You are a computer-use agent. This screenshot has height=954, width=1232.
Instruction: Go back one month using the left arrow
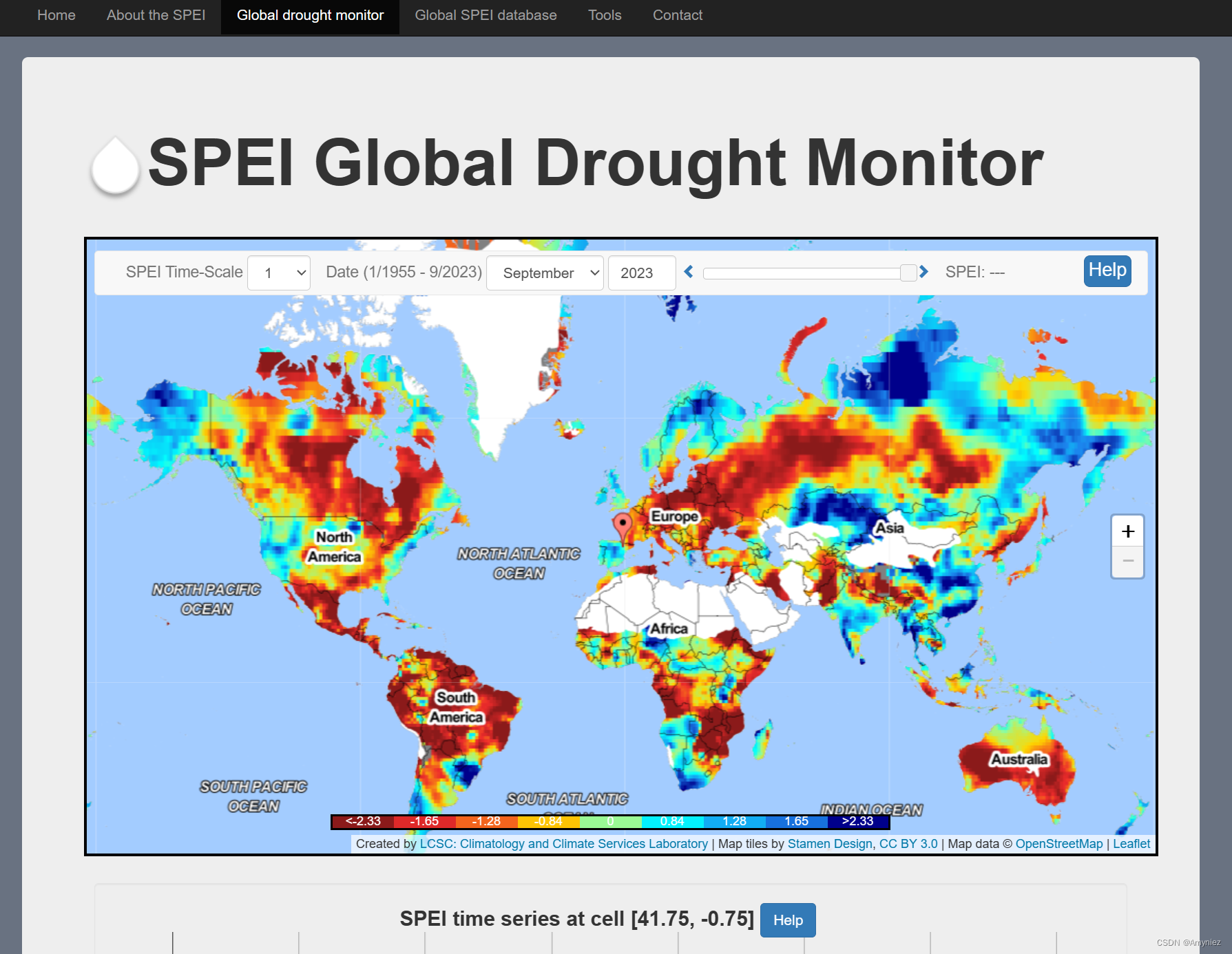(688, 272)
